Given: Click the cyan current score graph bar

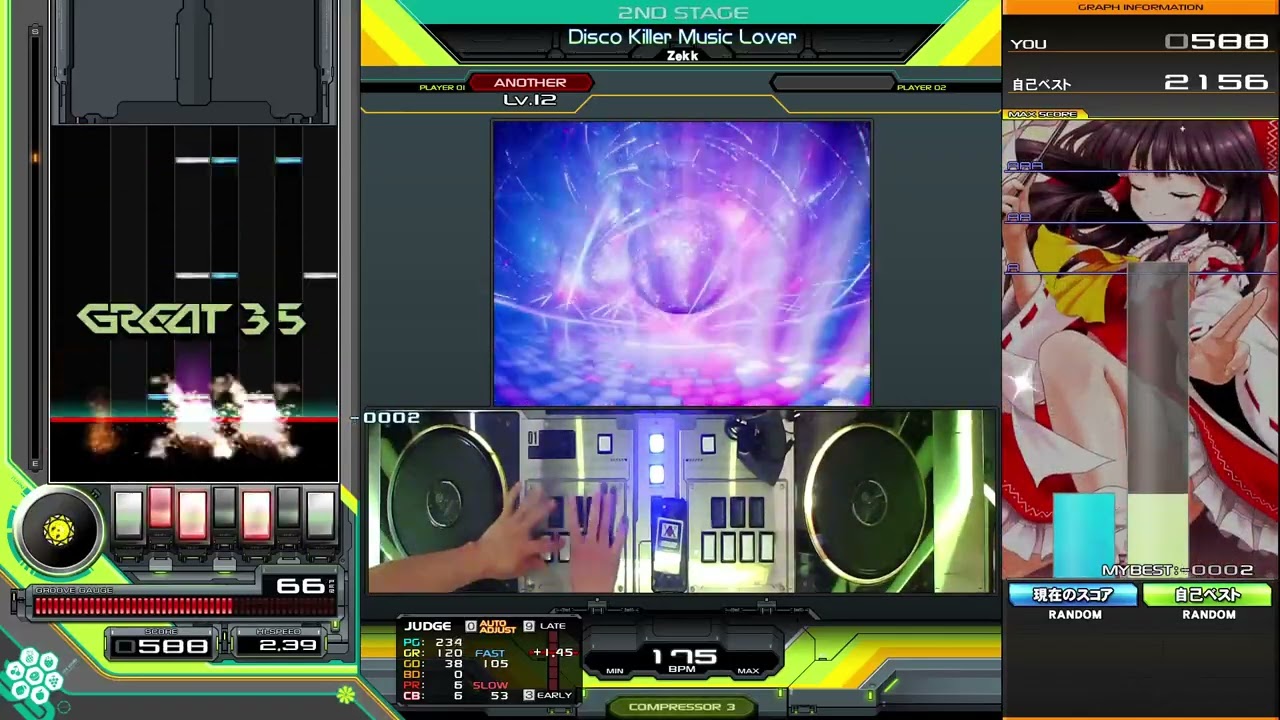Looking at the screenshot, I should (1083, 534).
